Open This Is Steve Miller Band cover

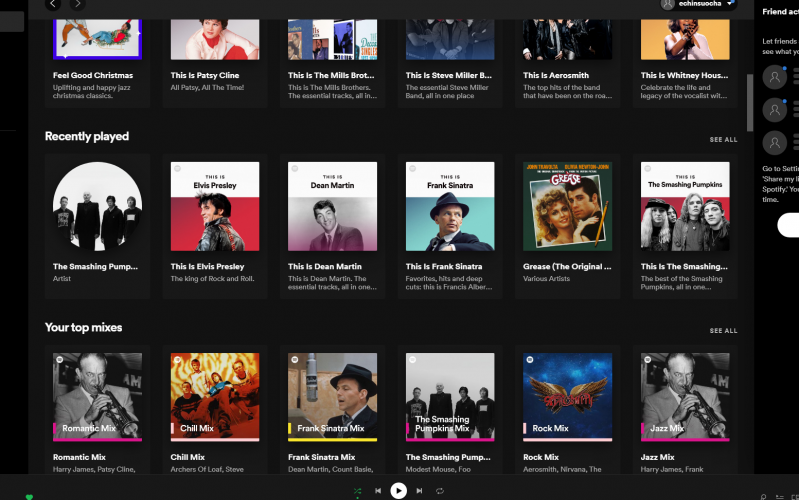(450, 40)
